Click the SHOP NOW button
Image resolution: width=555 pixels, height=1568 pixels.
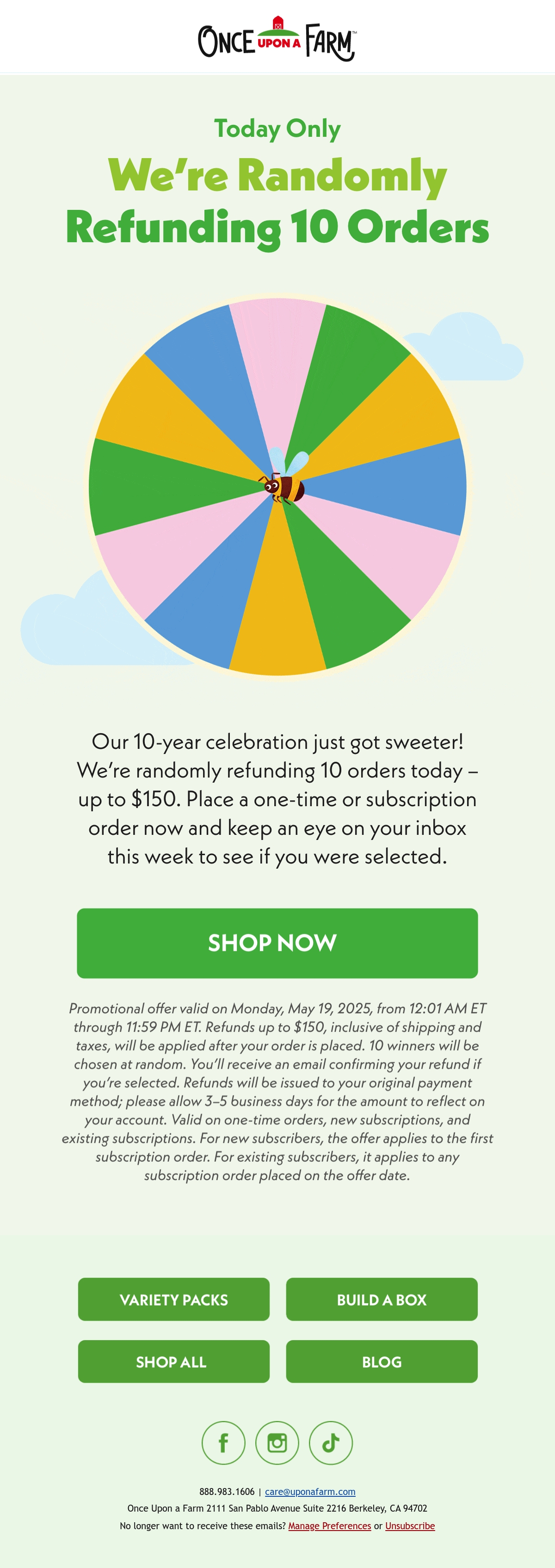(277, 943)
